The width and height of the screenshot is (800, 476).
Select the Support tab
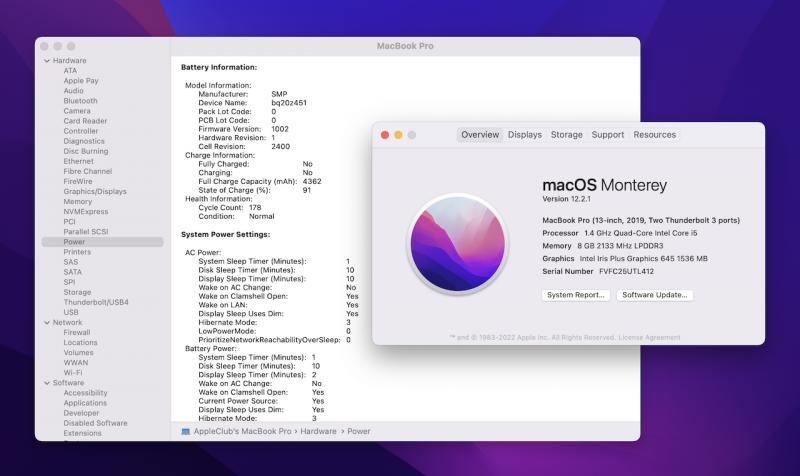click(607, 135)
